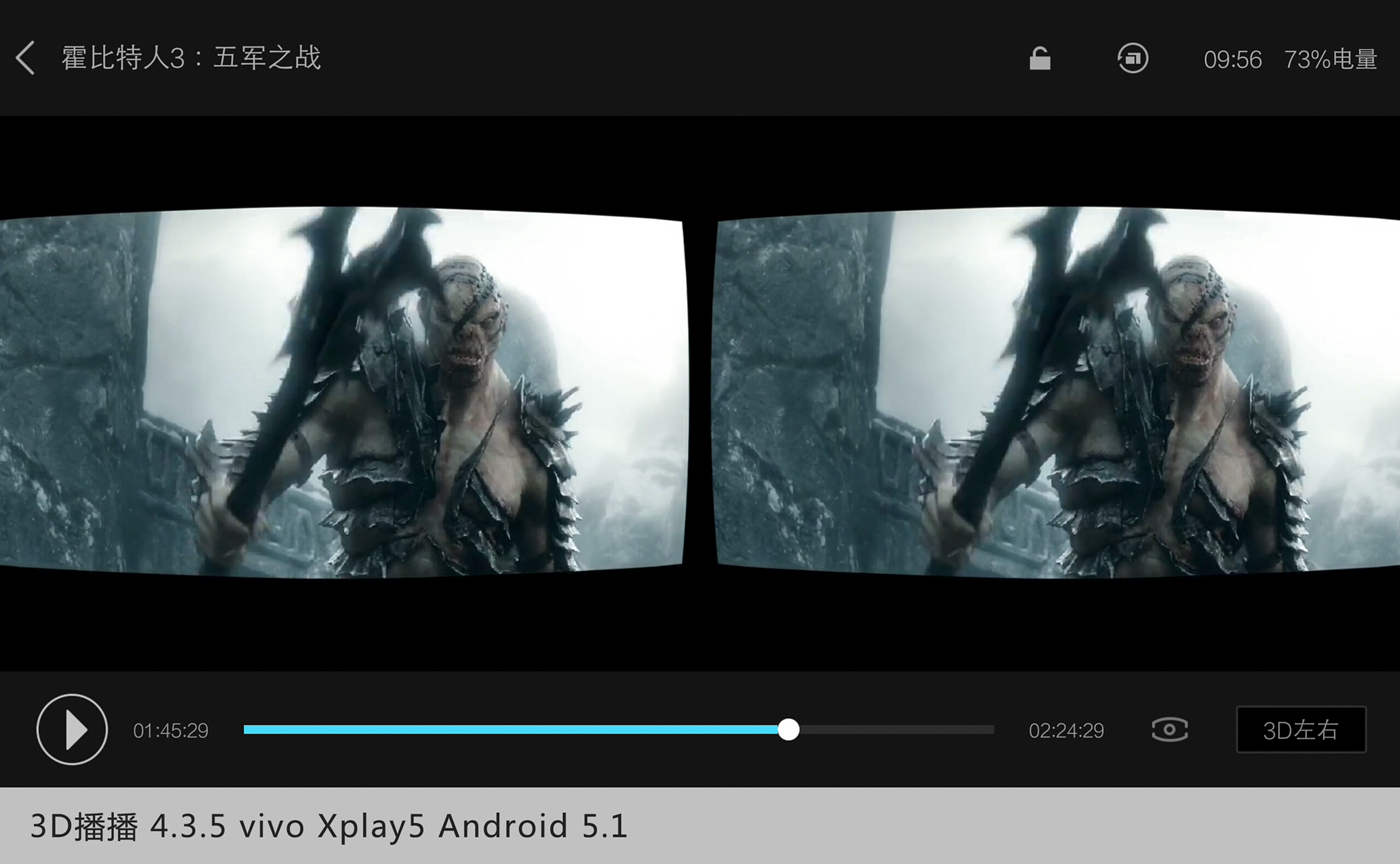Click the battery indicator 73%电量

click(x=1331, y=60)
